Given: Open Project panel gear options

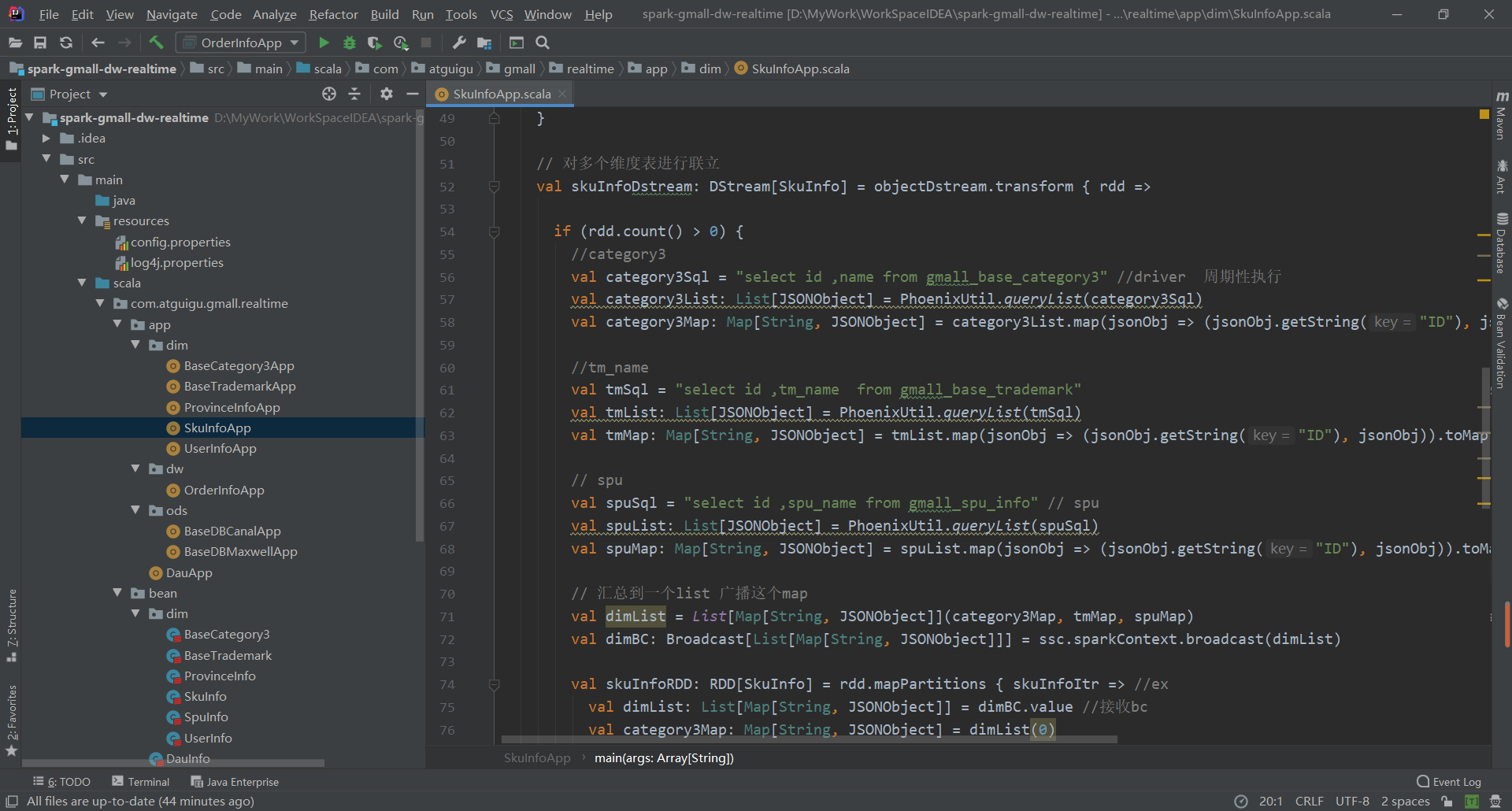Looking at the screenshot, I should click(386, 94).
